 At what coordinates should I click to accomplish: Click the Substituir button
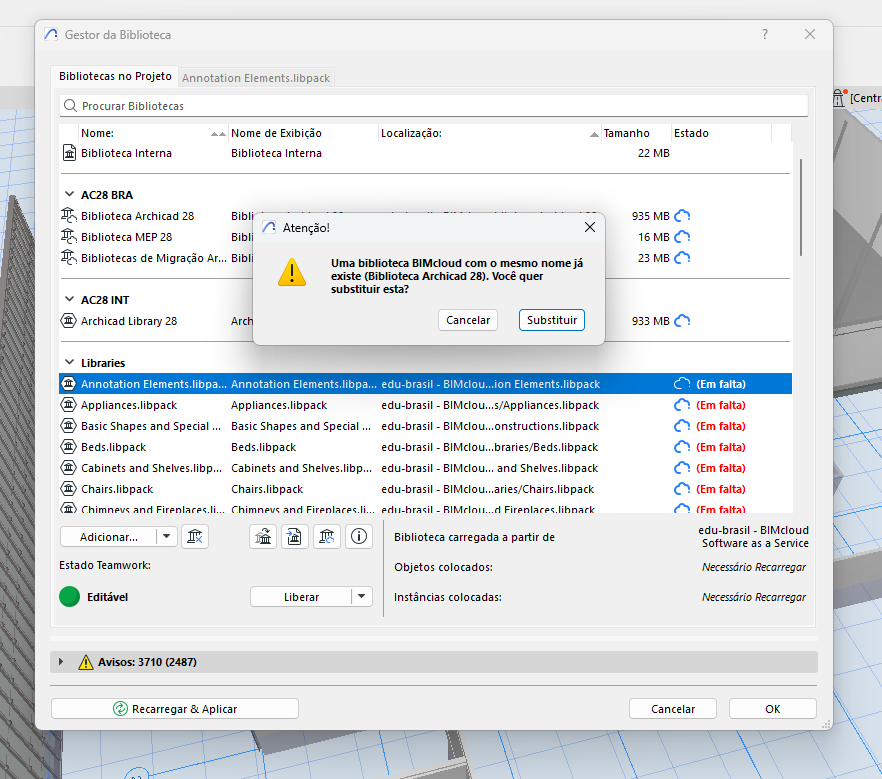pos(552,320)
